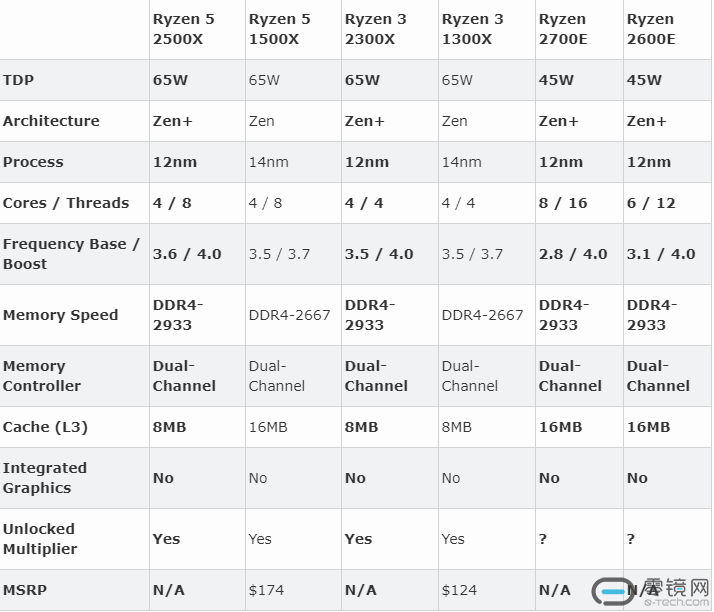This screenshot has height=612, width=714.
Task: Select the Cores / Threads row label
Action: (66, 203)
